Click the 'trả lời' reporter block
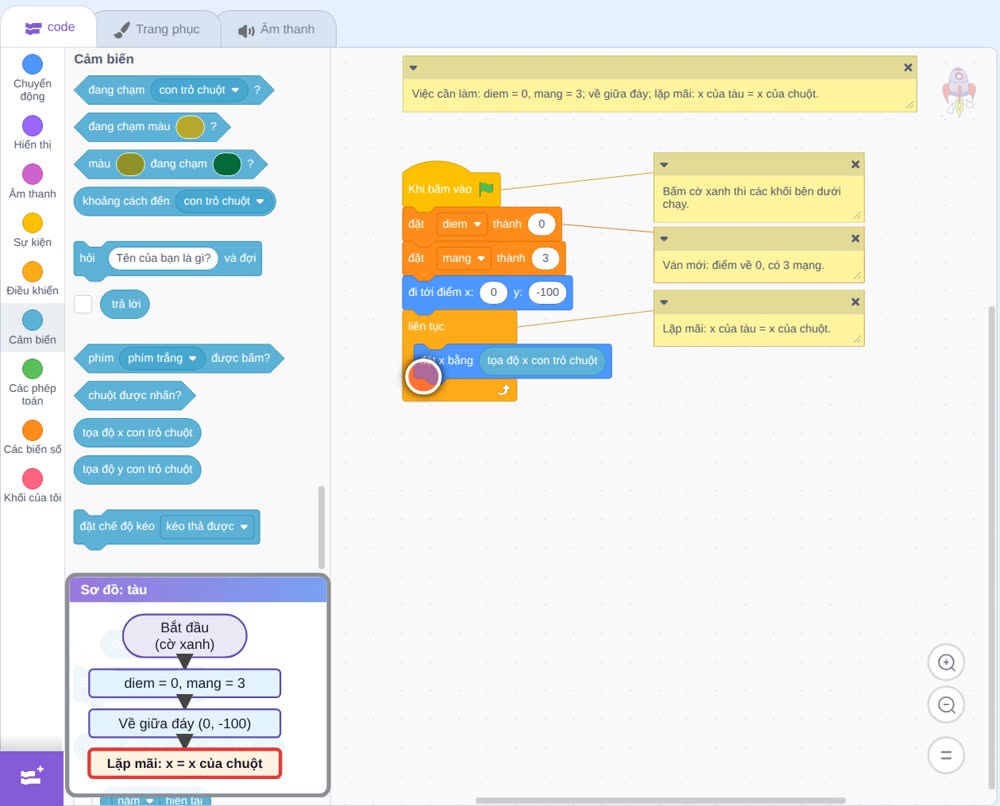 click(126, 304)
